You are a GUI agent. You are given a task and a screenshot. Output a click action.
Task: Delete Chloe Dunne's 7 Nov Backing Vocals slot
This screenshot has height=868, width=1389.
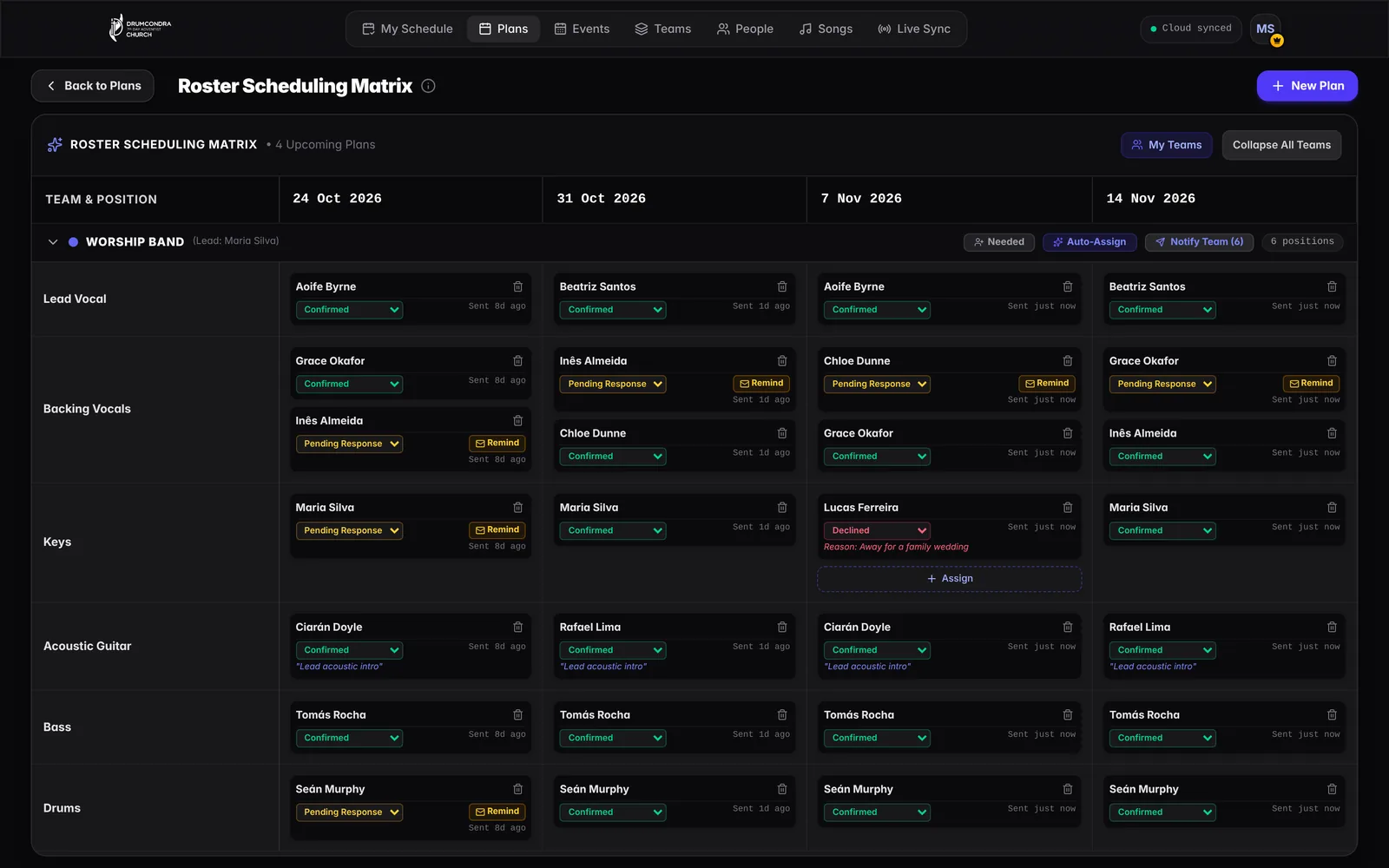coord(1068,360)
